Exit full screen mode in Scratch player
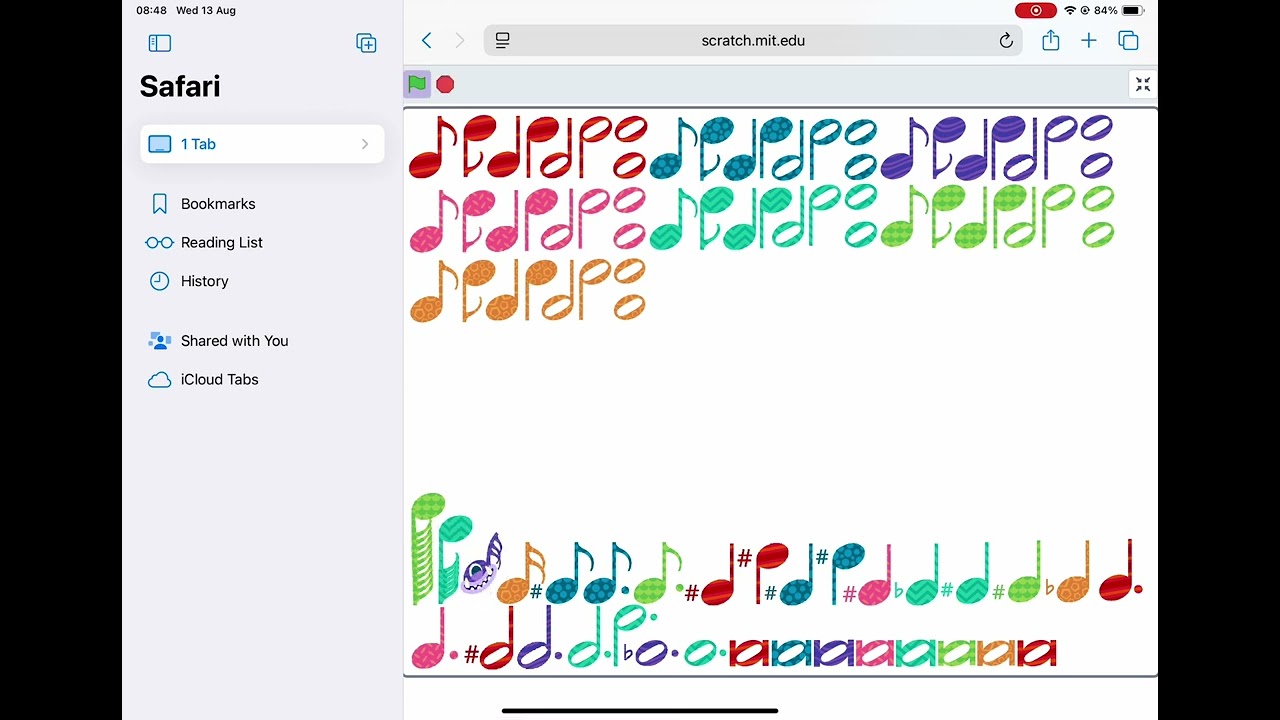This screenshot has height=720, width=1280. [1142, 85]
